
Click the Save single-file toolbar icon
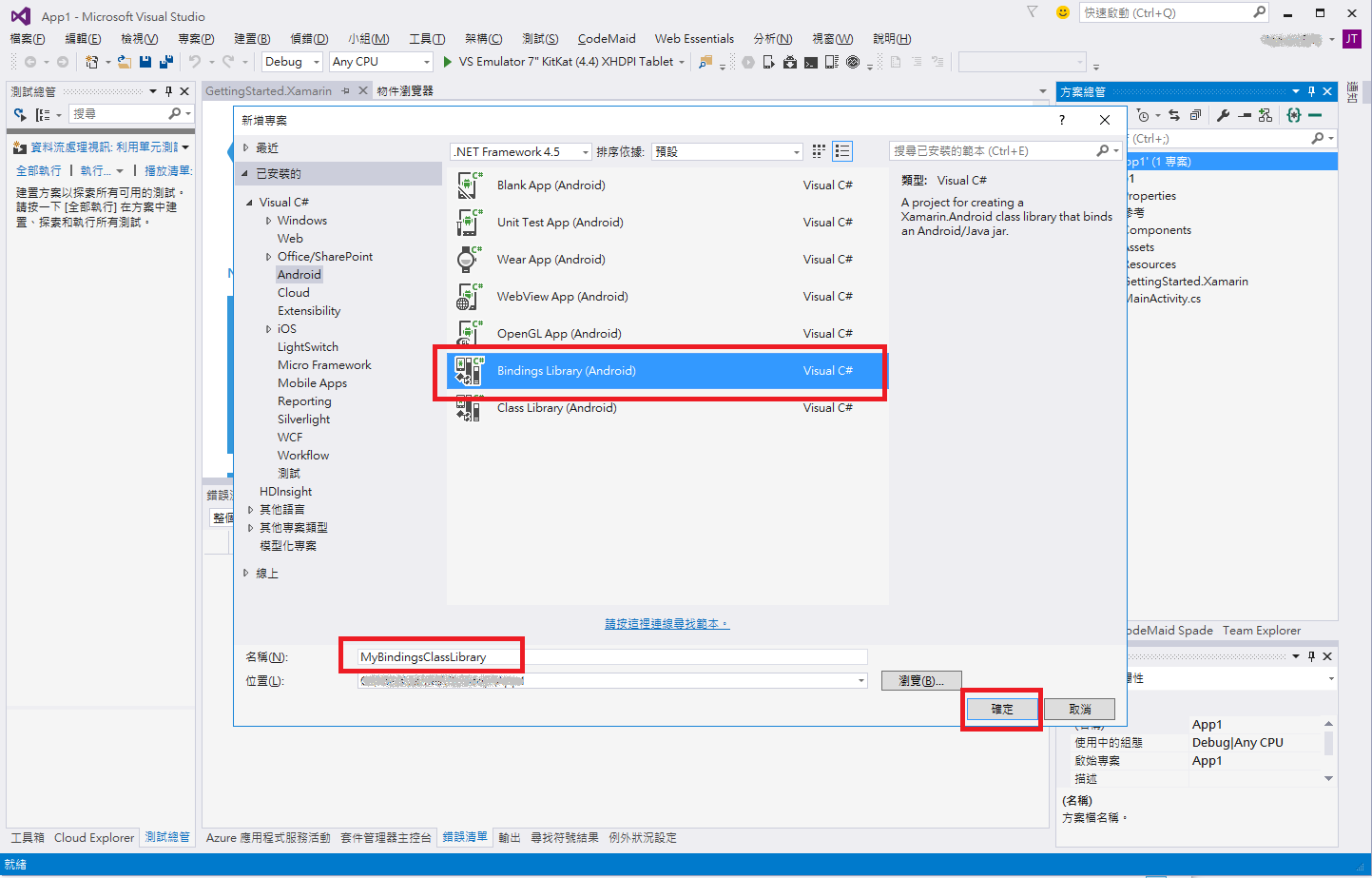(145, 62)
